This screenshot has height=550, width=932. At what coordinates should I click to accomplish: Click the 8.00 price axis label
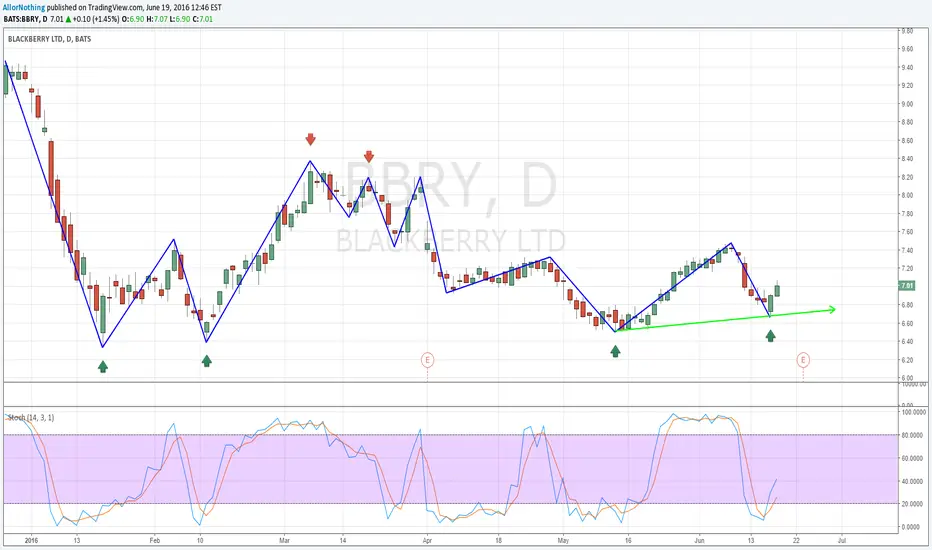click(x=907, y=195)
